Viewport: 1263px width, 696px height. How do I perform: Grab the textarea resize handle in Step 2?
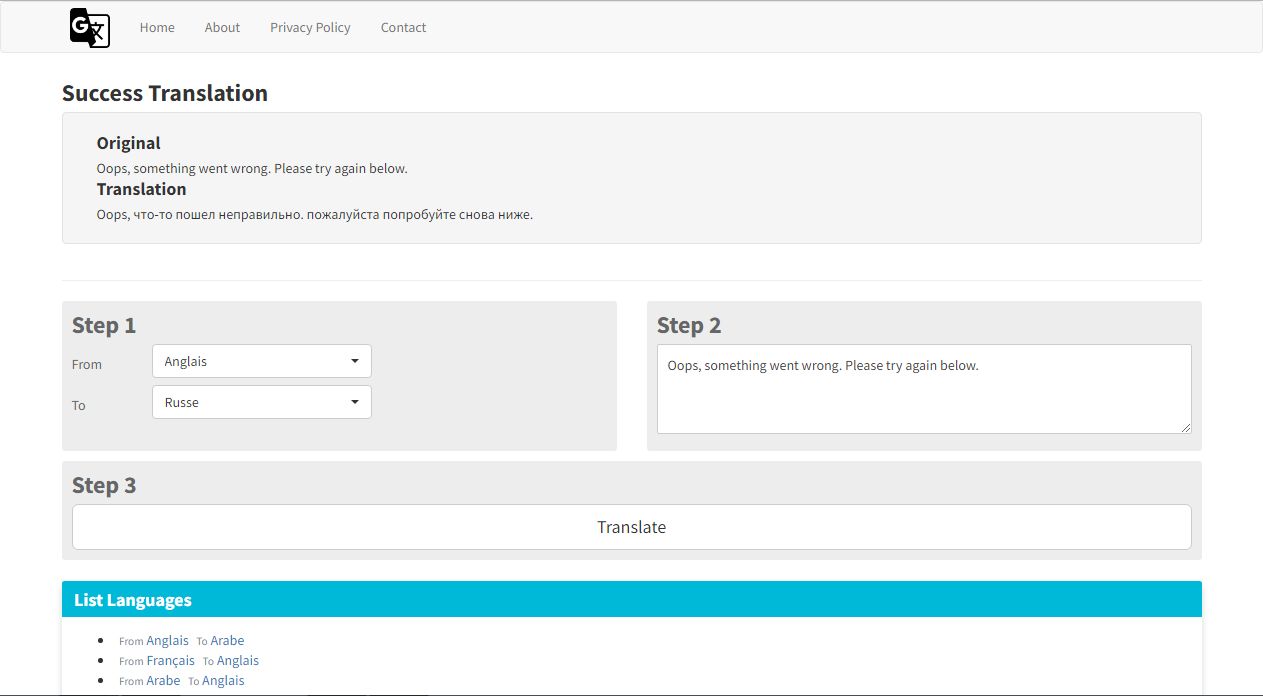pyautogui.click(x=1186, y=428)
